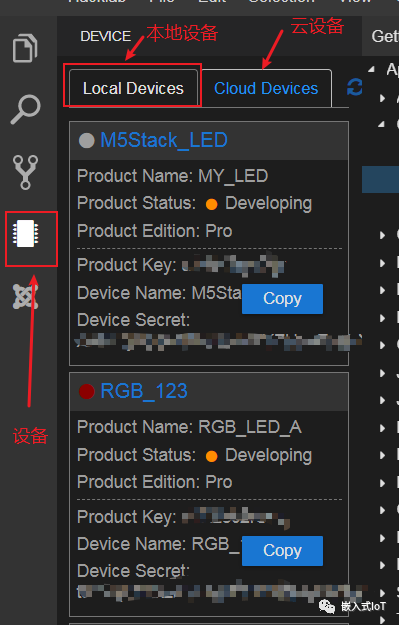Copy the RGB_123 device credentials
Image resolution: width=399 pixels, height=625 pixels.
282,550
